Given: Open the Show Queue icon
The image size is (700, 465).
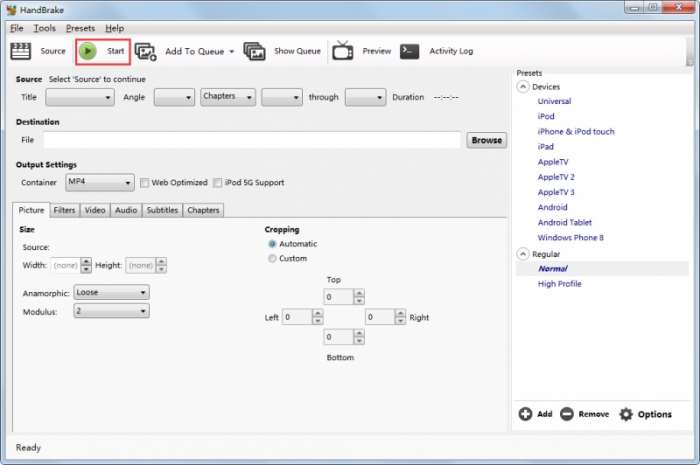Looking at the screenshot, I should click(254, 51).
